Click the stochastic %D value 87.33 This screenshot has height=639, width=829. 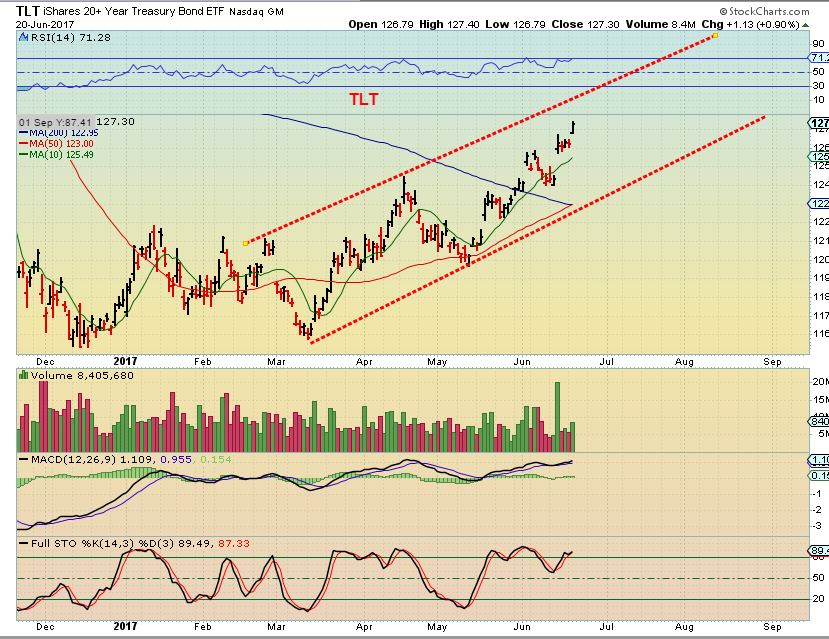click(234, 543)
